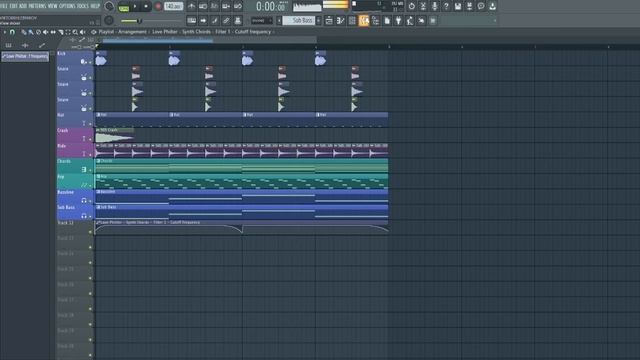Select the zoom magnifier tool in playlist
The height and width of the screenshot is (360, 640).
pos(75,32)
